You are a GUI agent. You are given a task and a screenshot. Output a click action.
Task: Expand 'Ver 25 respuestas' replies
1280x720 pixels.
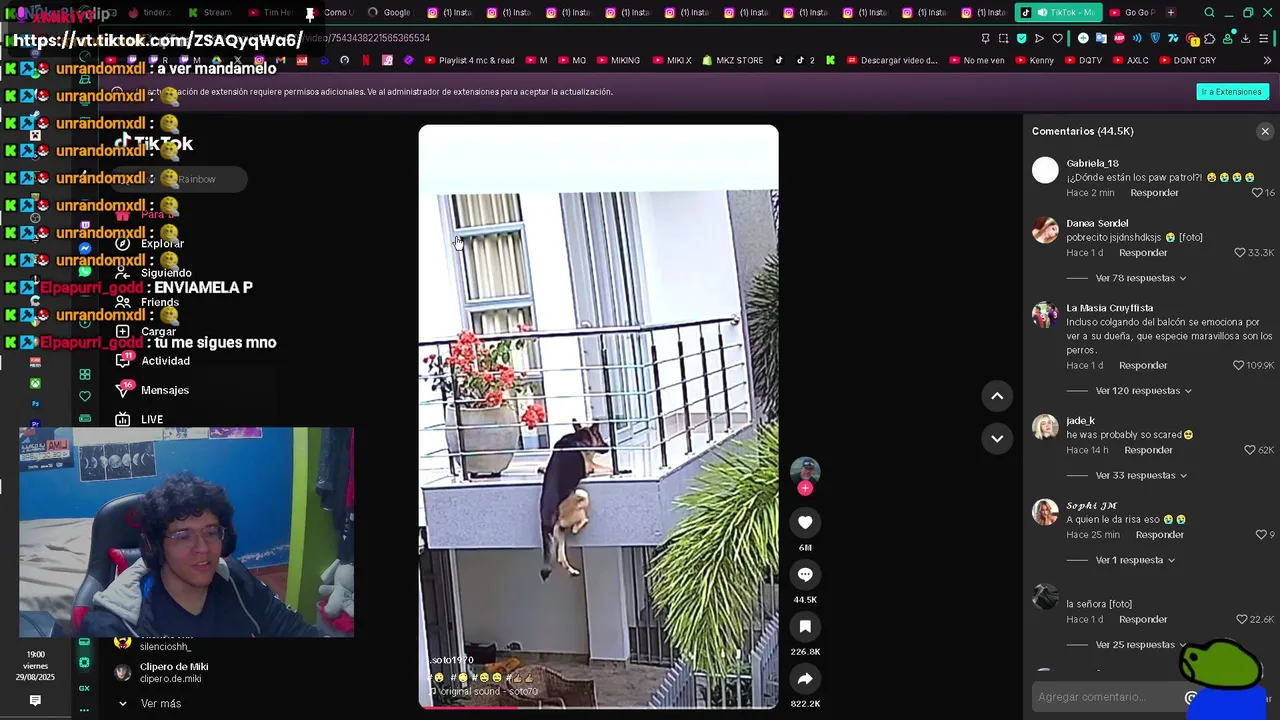[1140, 645]
